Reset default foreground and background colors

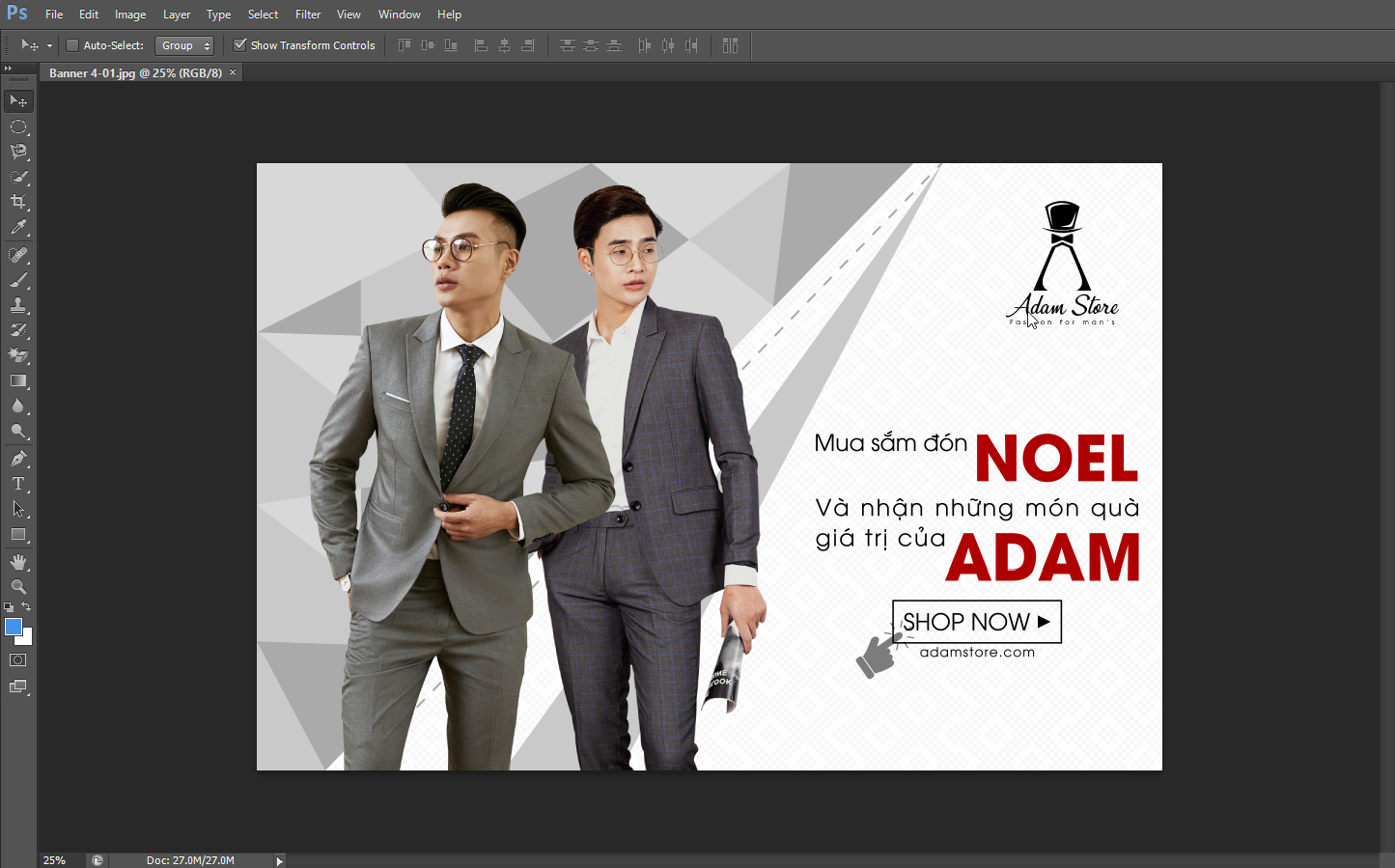pos(9,607)
